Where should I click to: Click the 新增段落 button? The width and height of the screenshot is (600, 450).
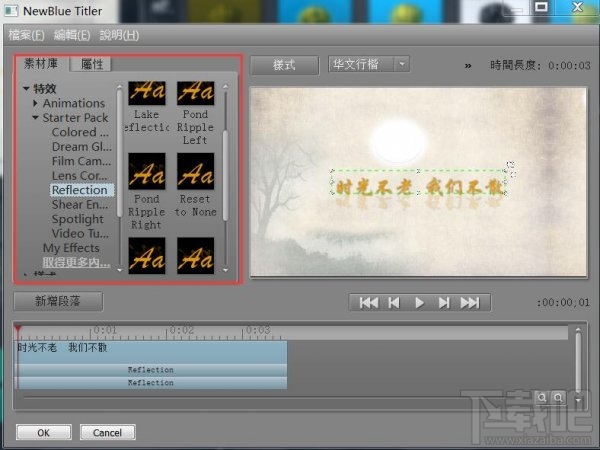coord(58,301)
